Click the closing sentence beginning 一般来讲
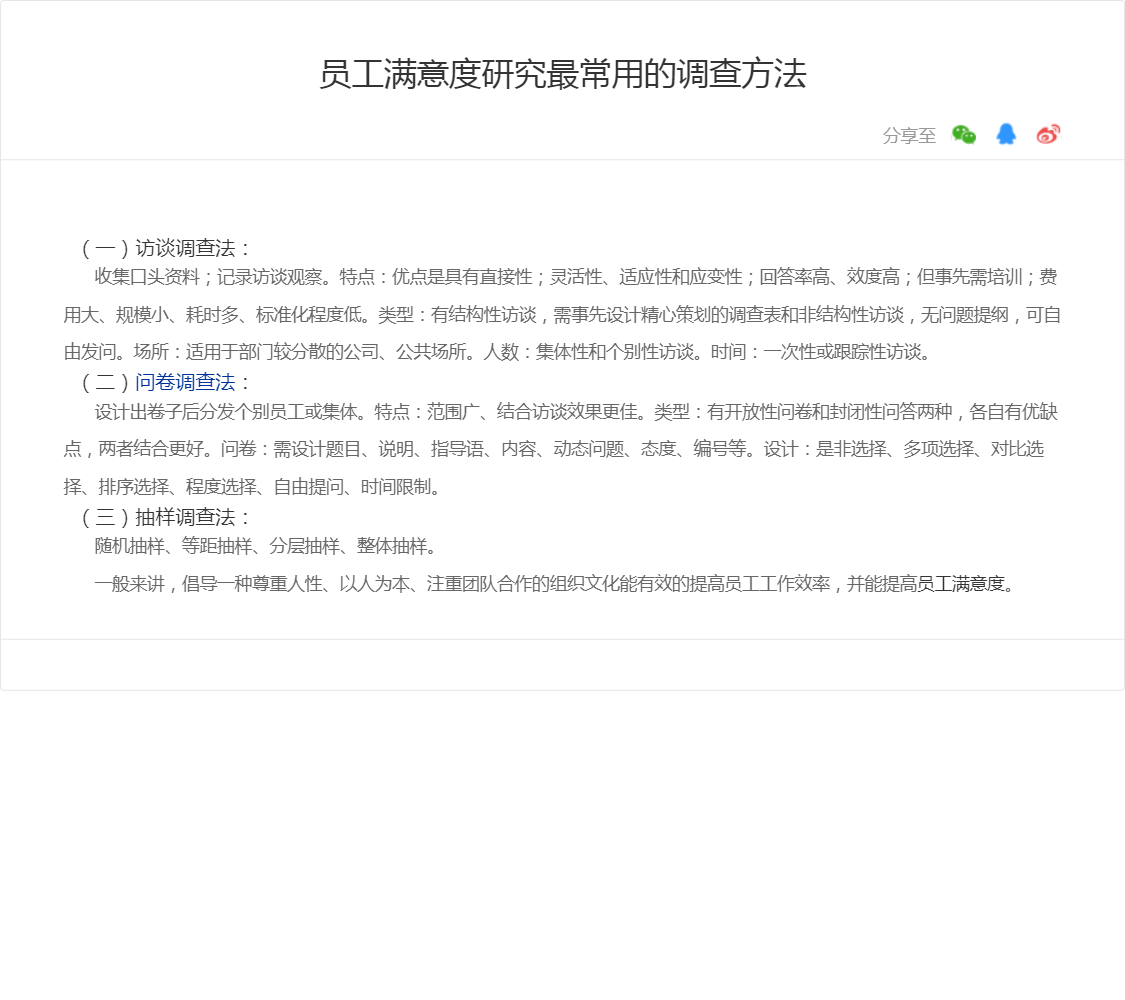The image size is (1125, 1000). [556, 584]
